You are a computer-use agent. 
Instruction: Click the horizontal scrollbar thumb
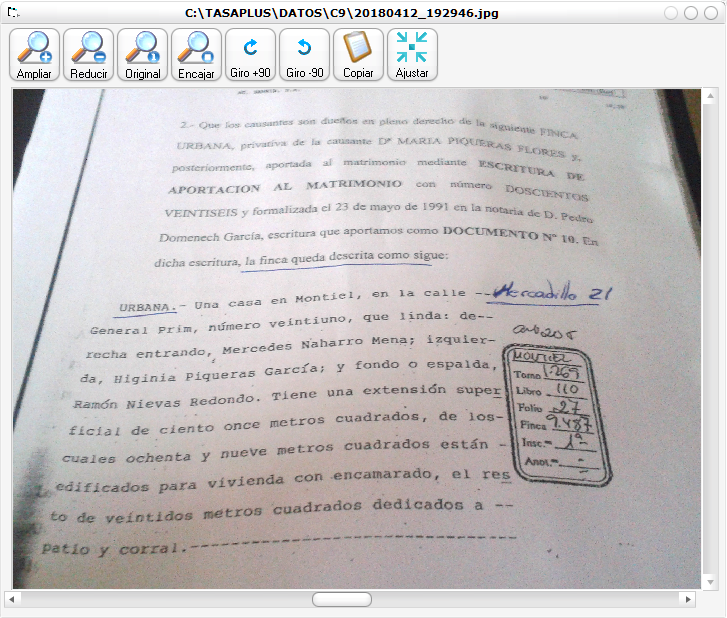[x=341, y=599]
